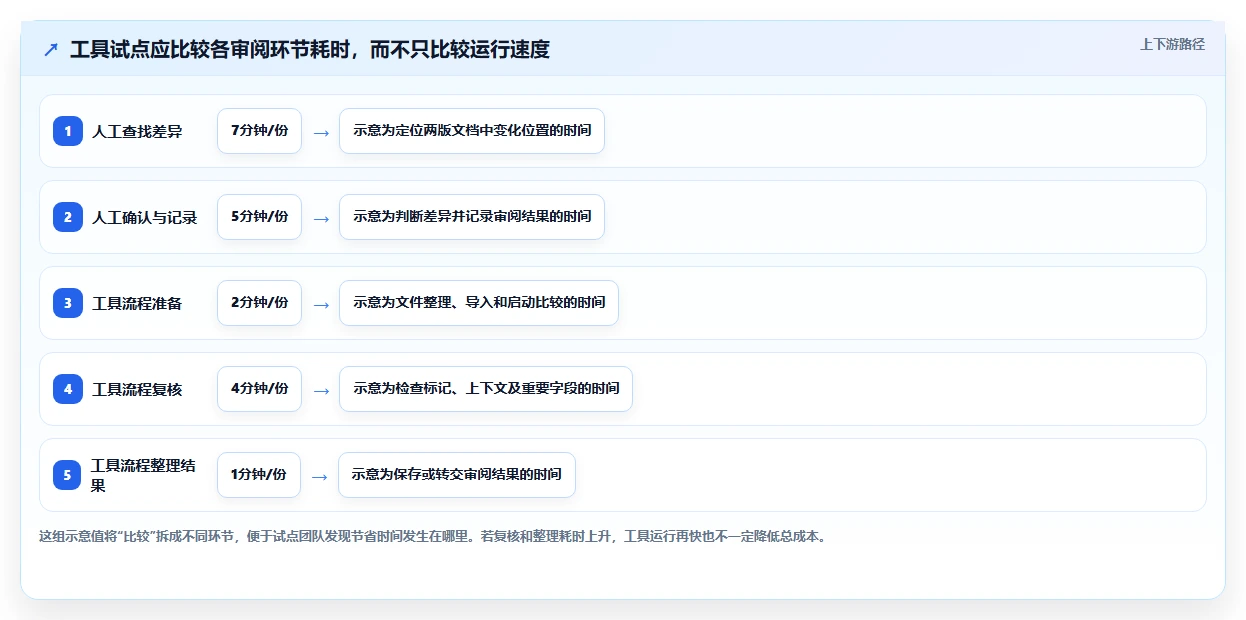Viewport: 1246px width, 620px height.
Task: Click the arrow after 5分钟/份
Action: [x=320, y=218]
